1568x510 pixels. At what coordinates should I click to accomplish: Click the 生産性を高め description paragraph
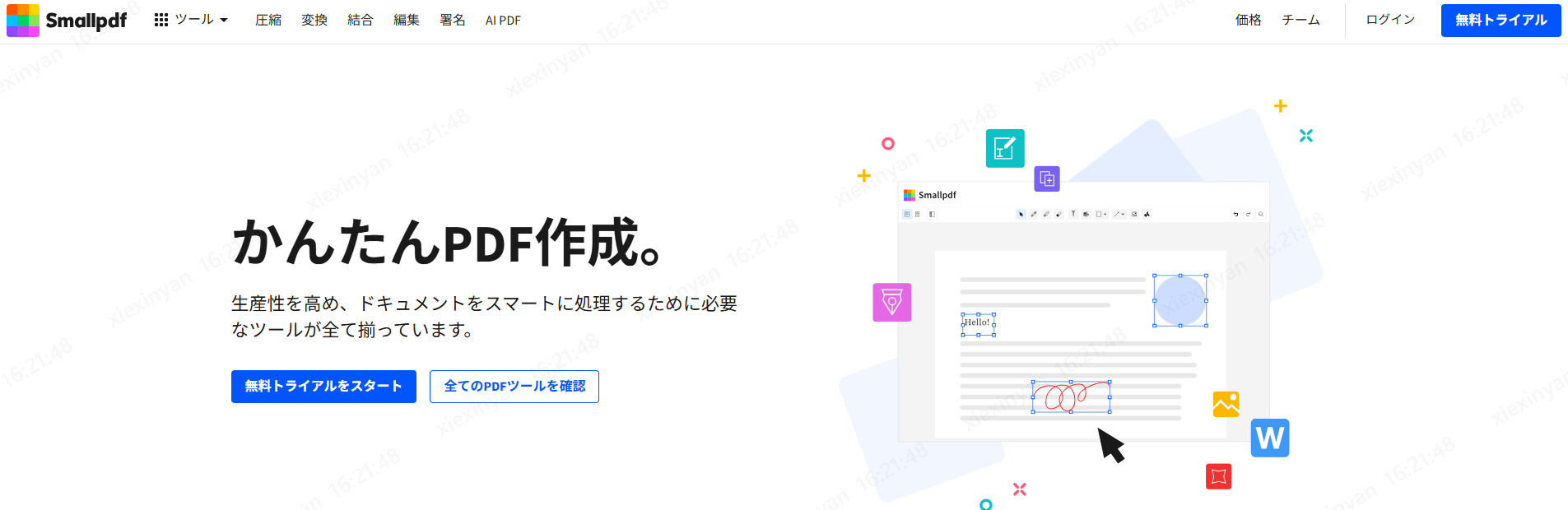[x=484, y=317]
